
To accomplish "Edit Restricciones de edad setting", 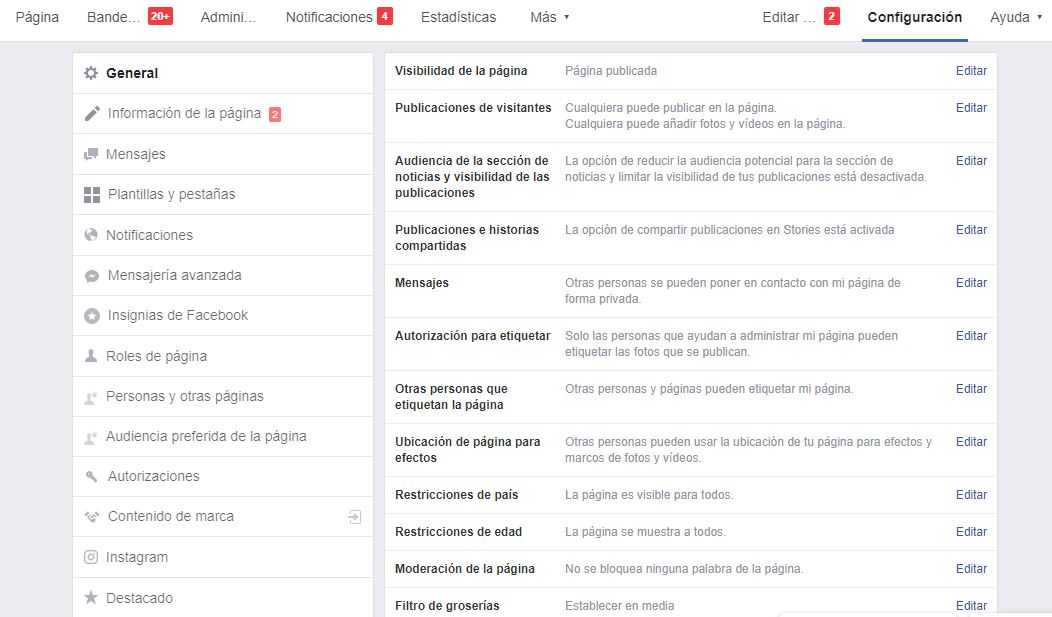I will [971, 531].
